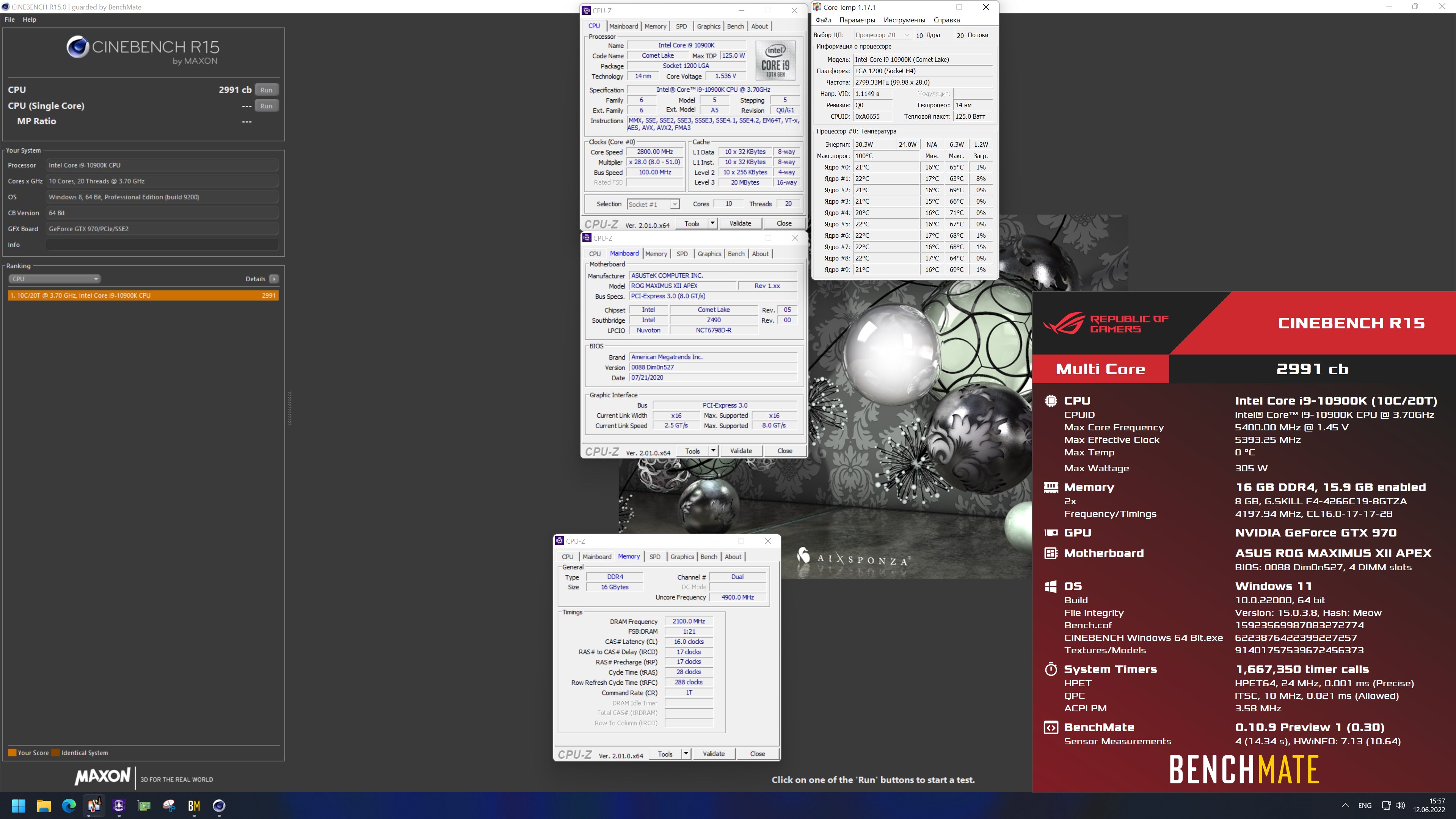Open the Инструменты menu in Core Temp

904,20
